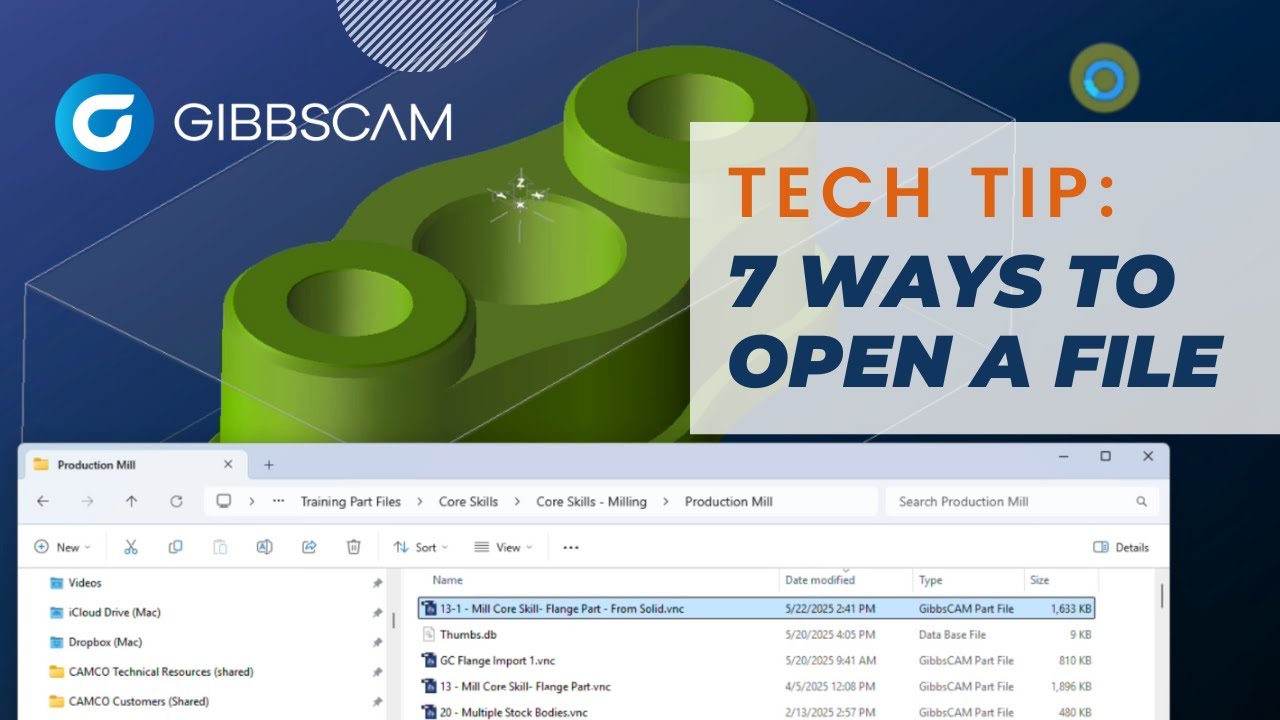Unpin iCloud Drive (Mac) via pin icon
1280x720 pixels.
(x=377, y=612)
